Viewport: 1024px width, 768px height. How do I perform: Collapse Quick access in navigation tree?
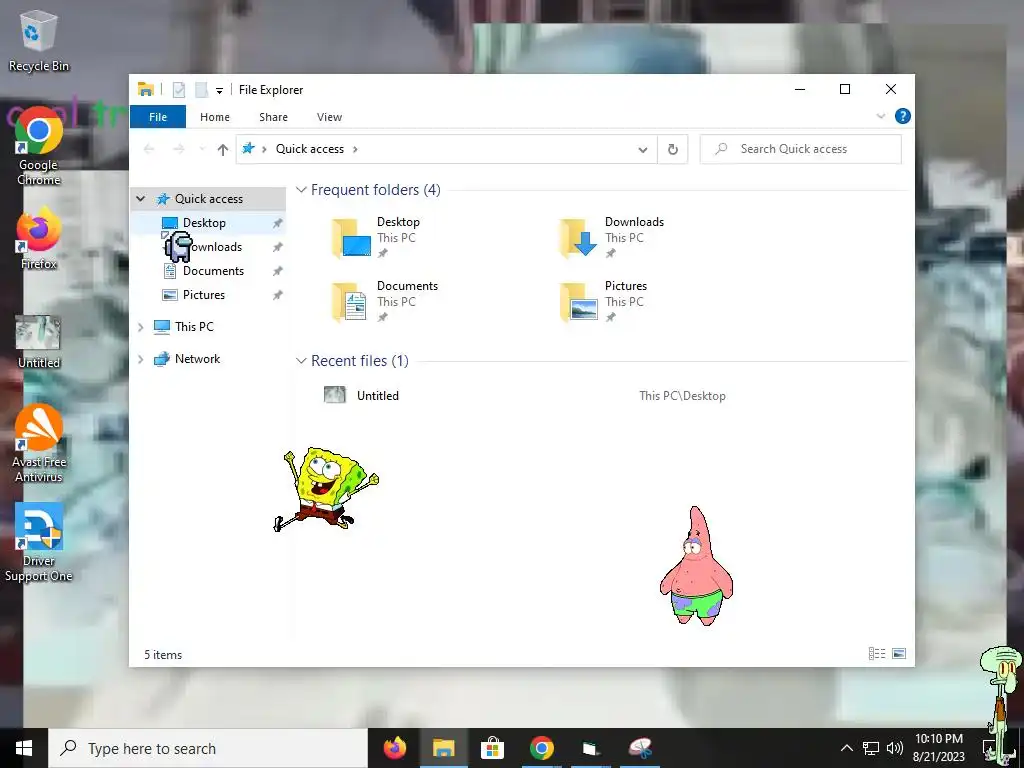[x=140, y=199]
